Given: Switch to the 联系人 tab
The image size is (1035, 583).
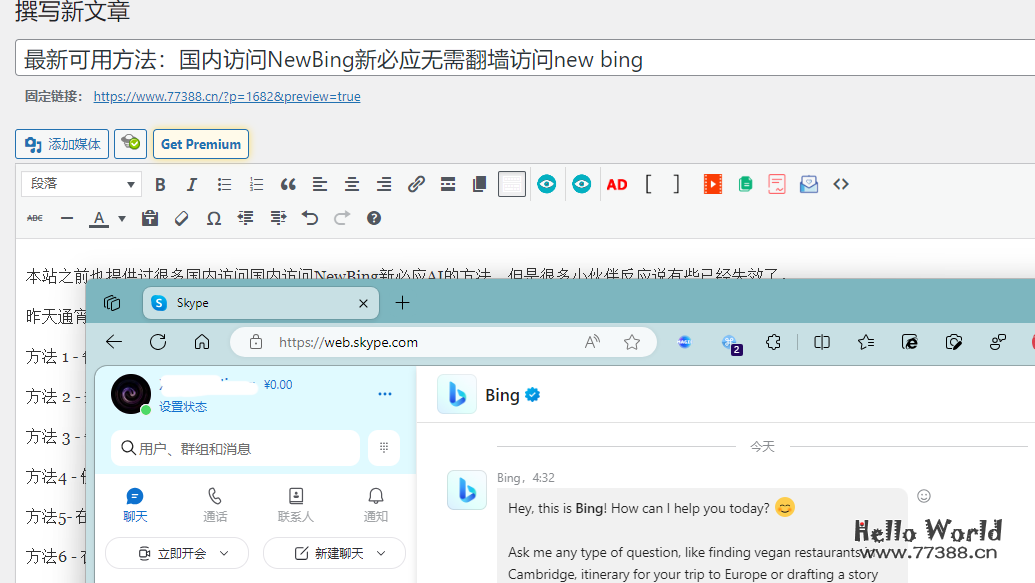Looking at the screenshot, I should 296,505.
